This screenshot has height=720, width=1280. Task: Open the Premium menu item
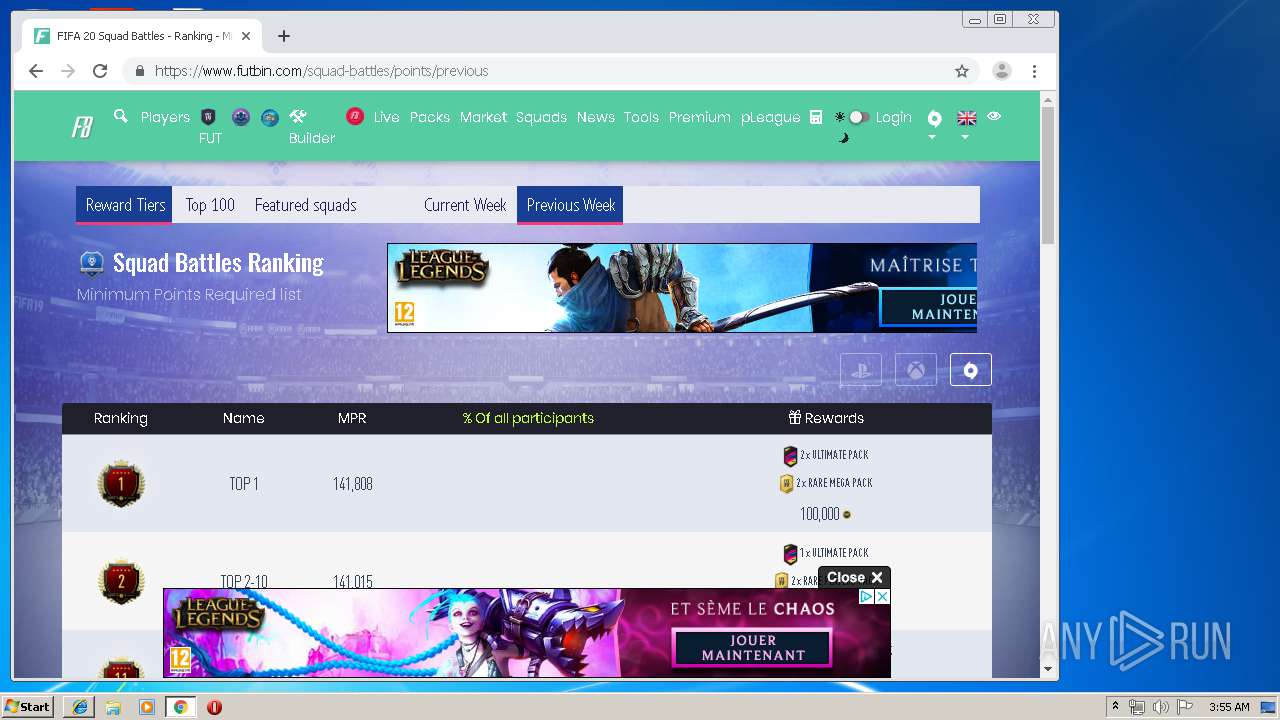point(699,117)
